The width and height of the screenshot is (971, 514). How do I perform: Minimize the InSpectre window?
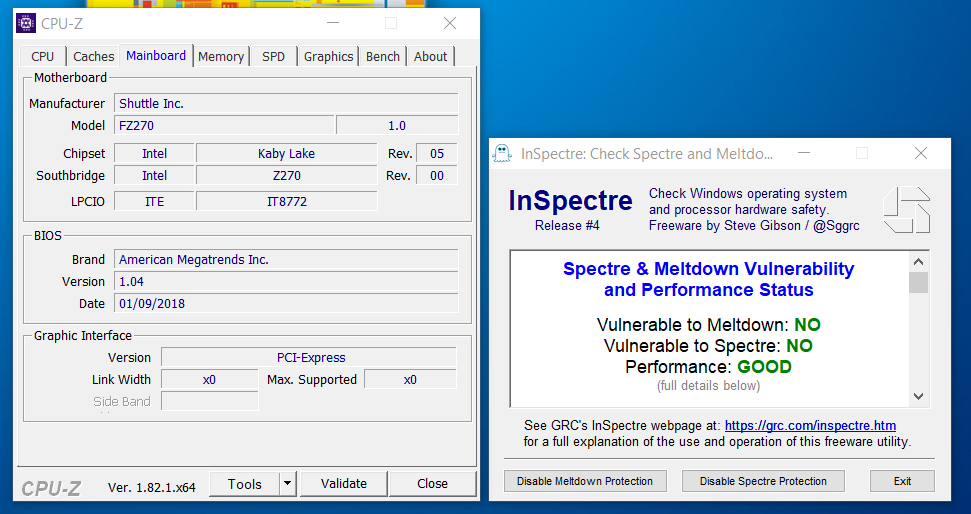(x=804, y=153)
